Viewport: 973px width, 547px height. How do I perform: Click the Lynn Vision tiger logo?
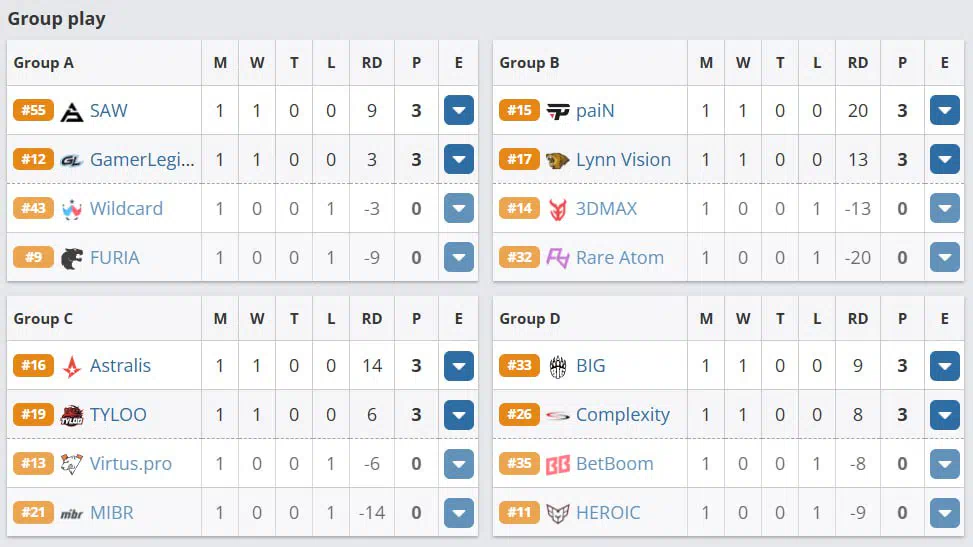click(x=557, y=160)
